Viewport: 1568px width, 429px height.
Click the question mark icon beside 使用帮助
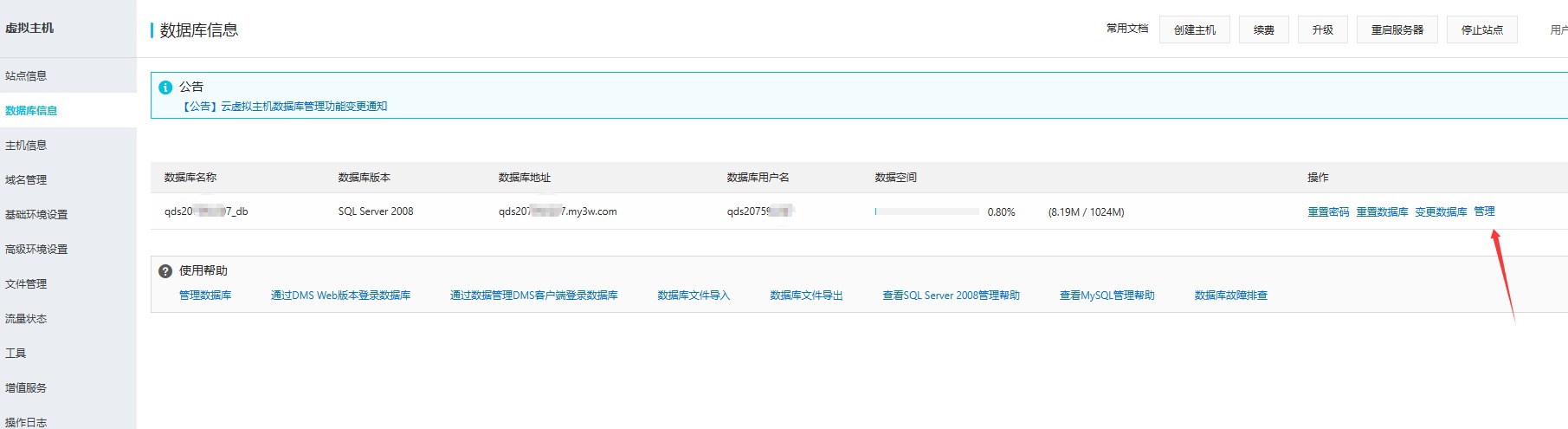pos(165,271)
